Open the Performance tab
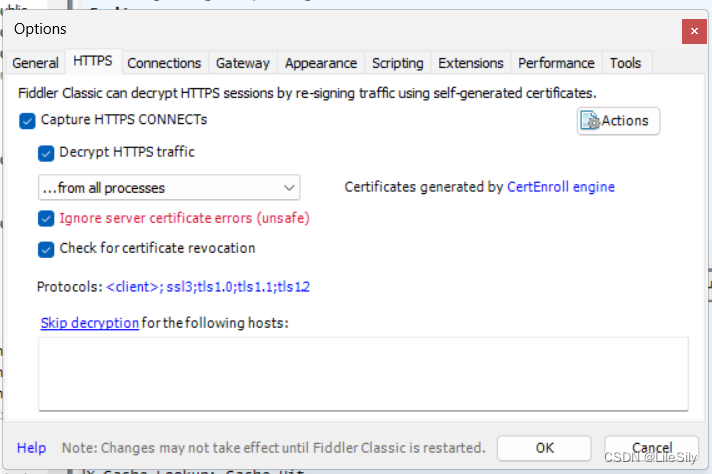This screenshot has height=474, width=712. 556,63
